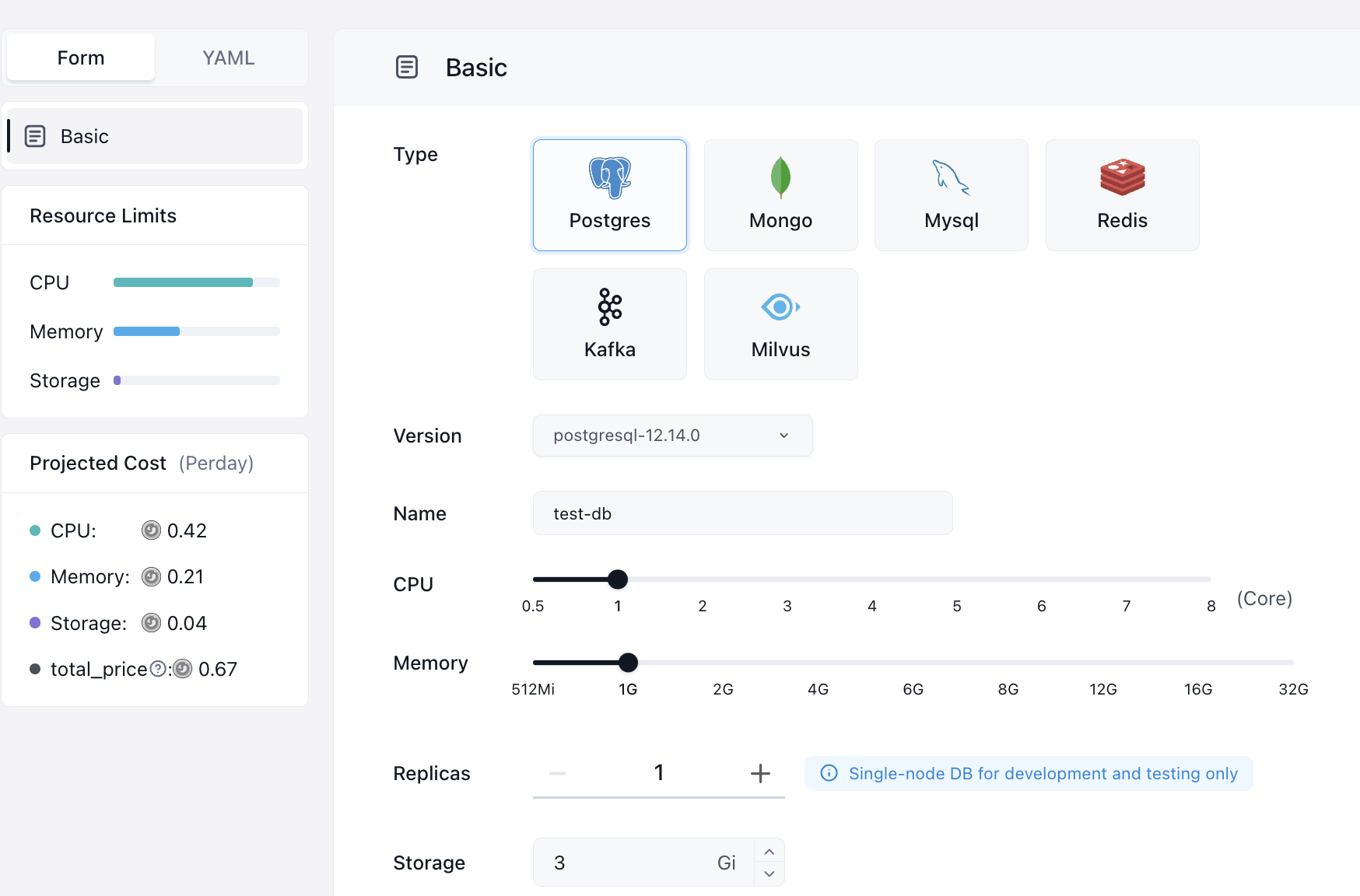The image size is (1360, 896).
Task: Select the Redis database type
Action: 1122,195
